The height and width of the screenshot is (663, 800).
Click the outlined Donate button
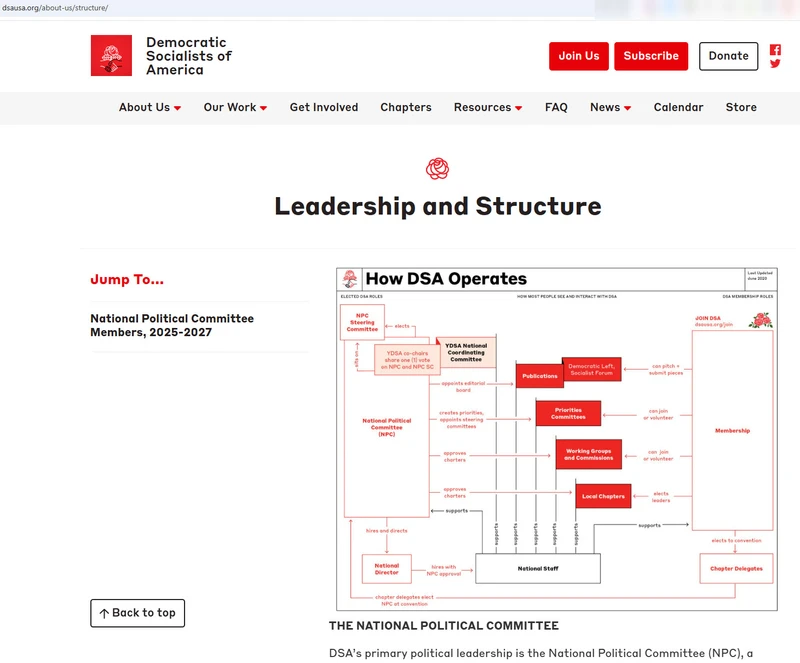pos(728,56)
